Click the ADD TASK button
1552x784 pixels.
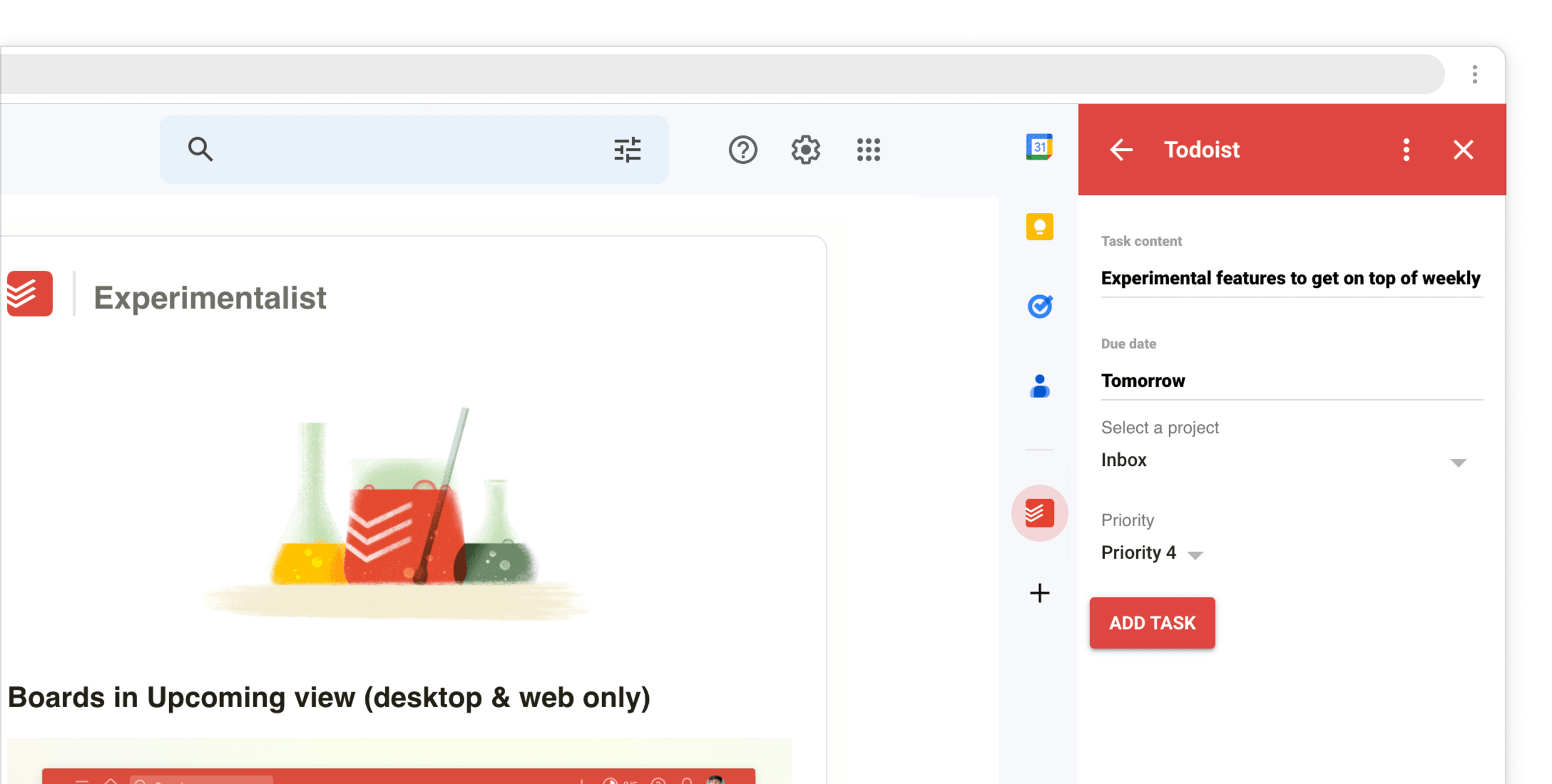coord(1153,622)
